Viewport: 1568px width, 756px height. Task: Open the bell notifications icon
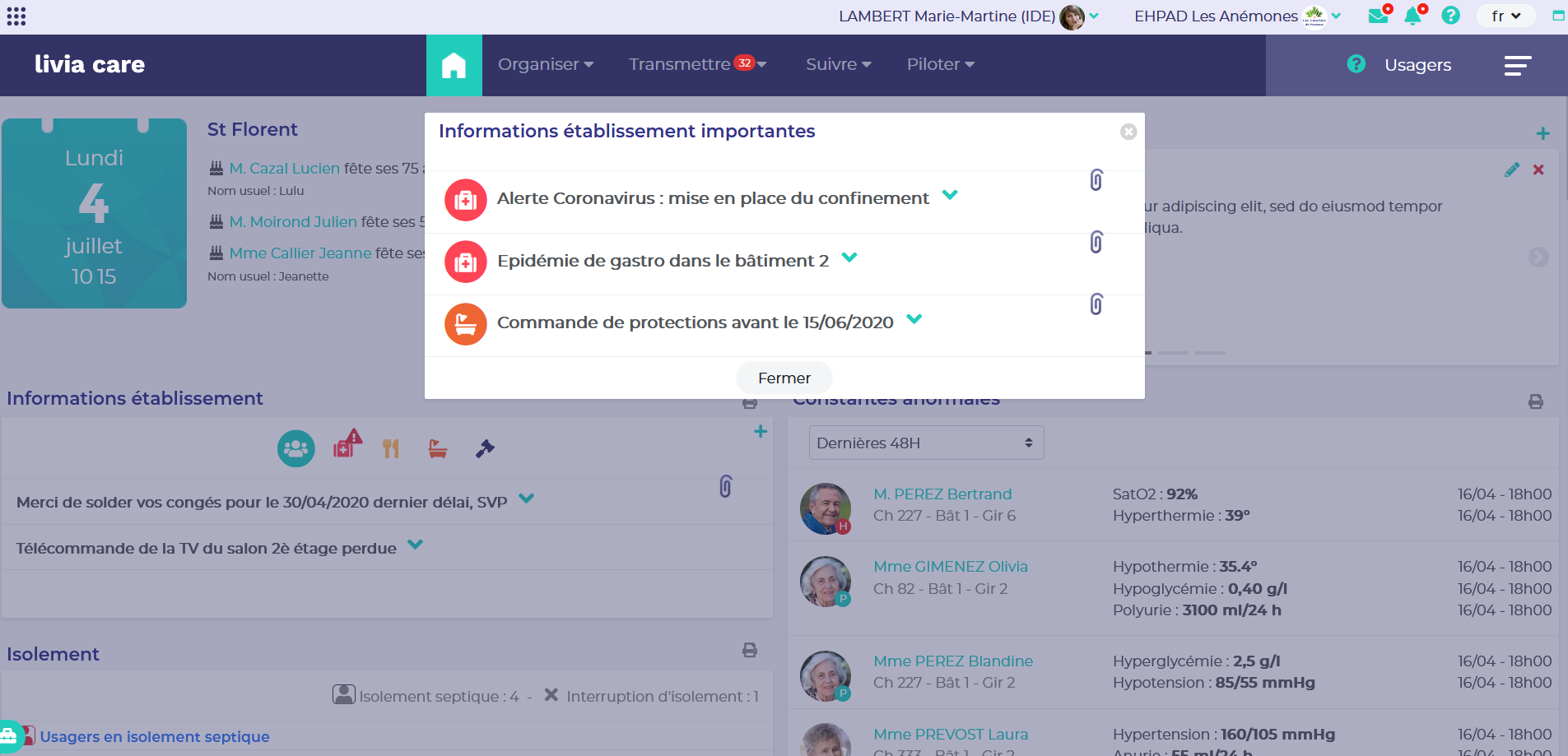click(1413, 16)
